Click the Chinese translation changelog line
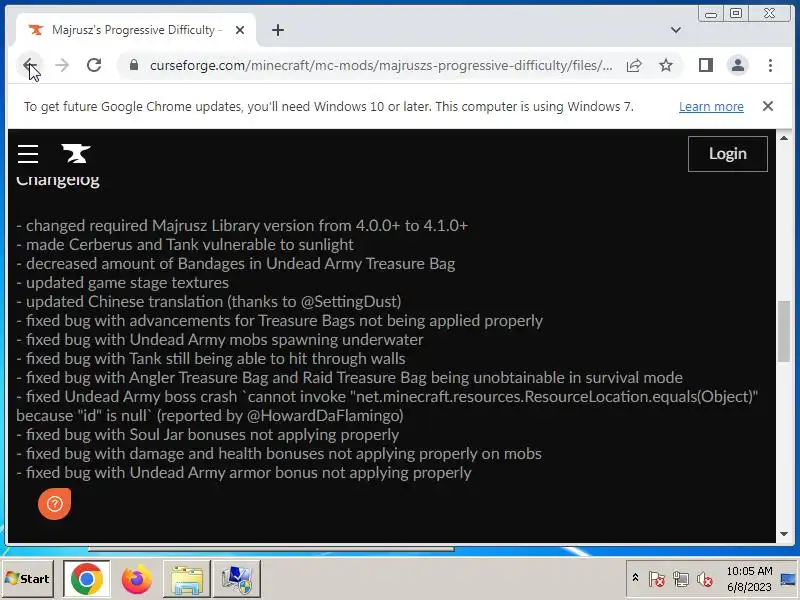800x600 pixels. pos(209,302)
